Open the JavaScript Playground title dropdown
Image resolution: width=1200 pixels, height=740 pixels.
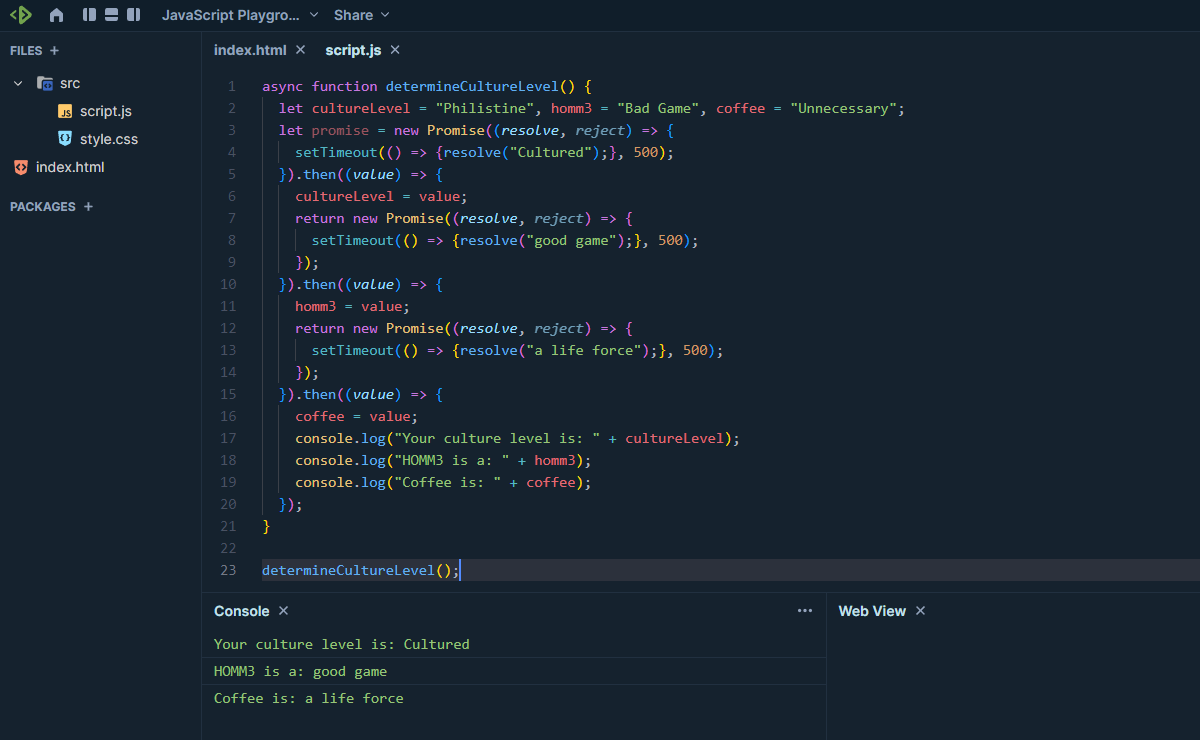(240, 15)
